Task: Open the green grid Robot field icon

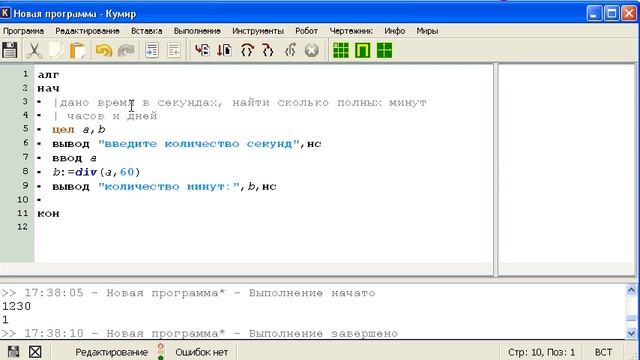Action: [341, 51]
